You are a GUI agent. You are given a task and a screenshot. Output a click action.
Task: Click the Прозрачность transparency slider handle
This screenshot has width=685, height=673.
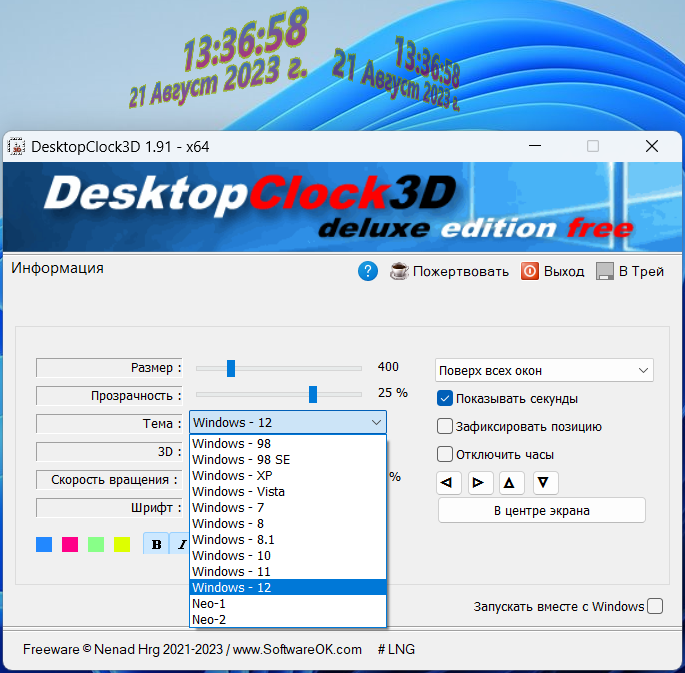pos(313,394)
